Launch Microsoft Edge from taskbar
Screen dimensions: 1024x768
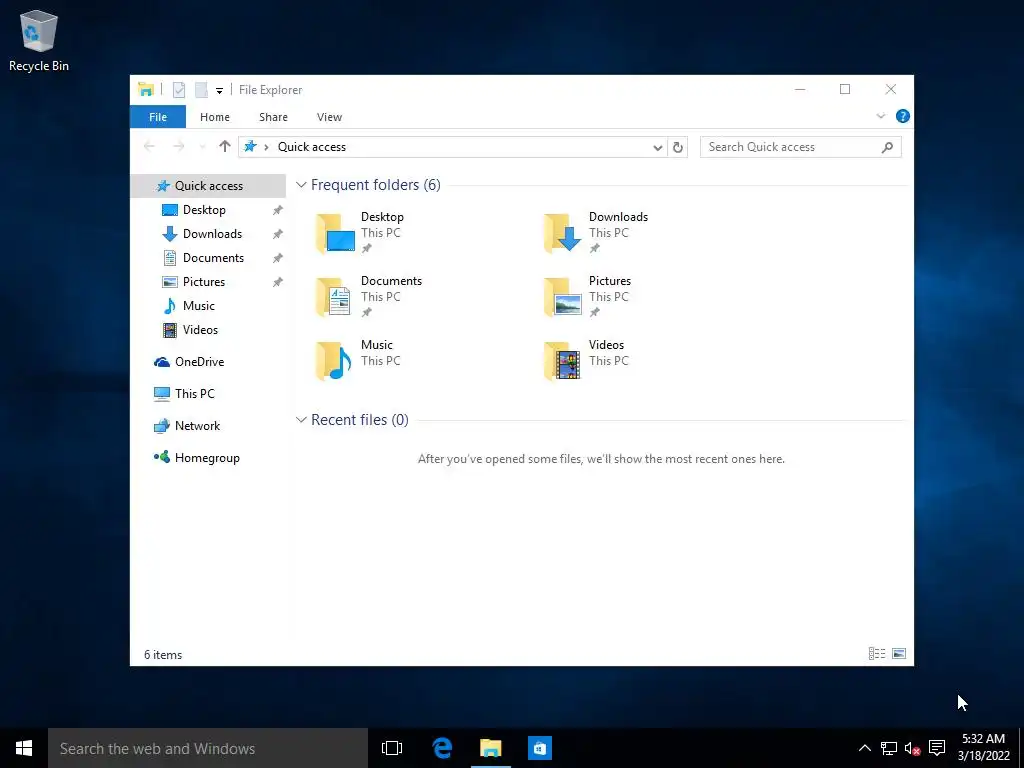[442, 748]
